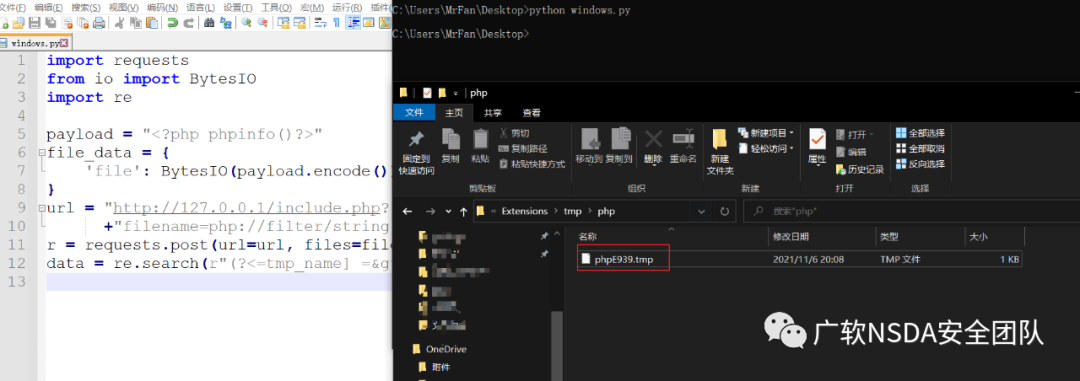Click the green Undo arrow in Notepad++
The image size is (1080, 381).
click(x=172, y=23)
